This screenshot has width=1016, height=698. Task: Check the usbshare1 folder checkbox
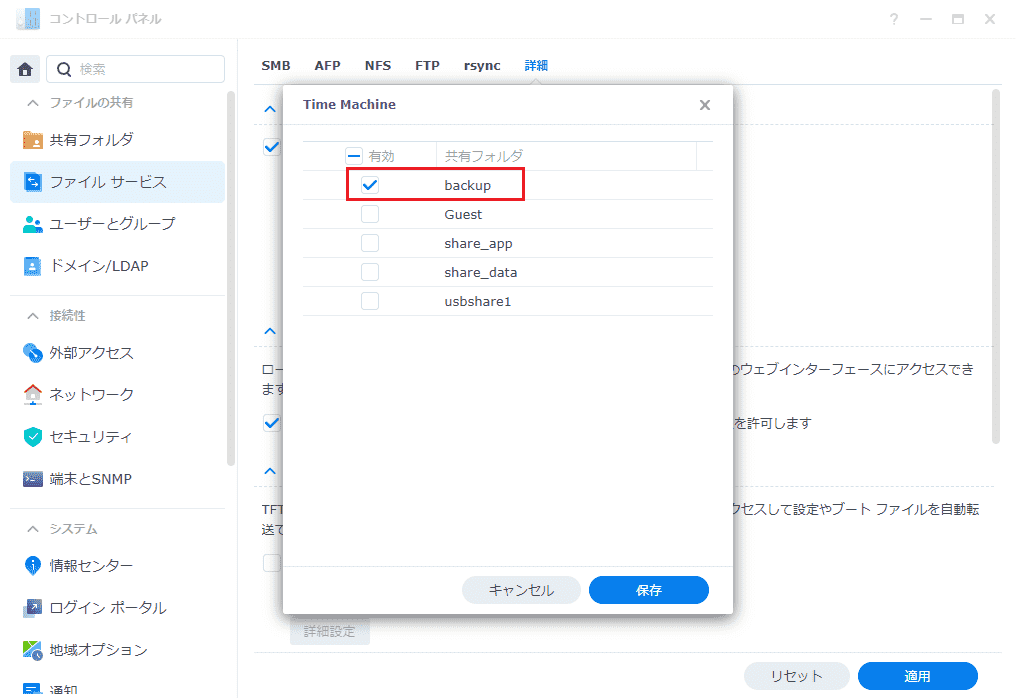point(370,301)
